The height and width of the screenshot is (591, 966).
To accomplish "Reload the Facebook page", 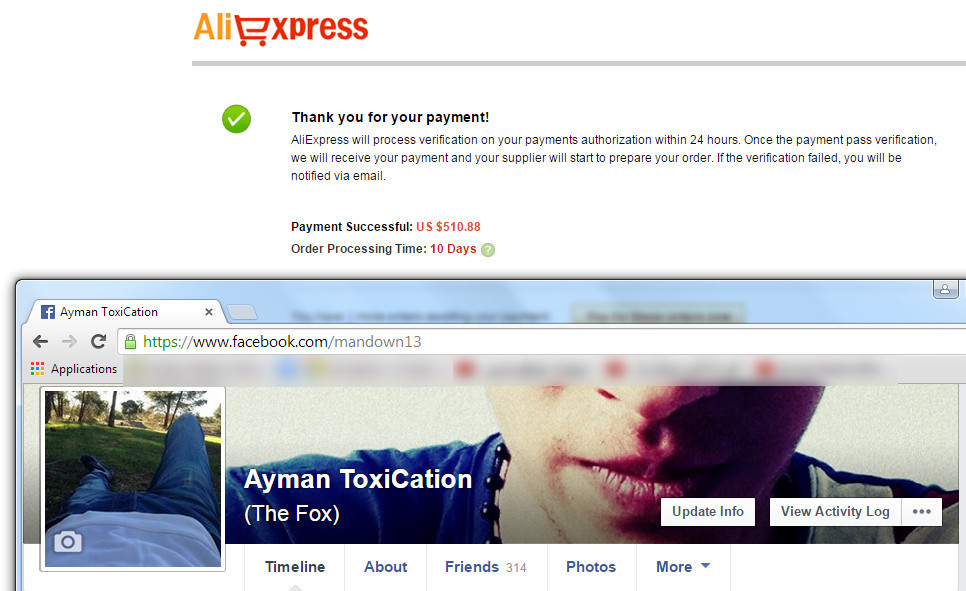I will [x=99, y=341].
